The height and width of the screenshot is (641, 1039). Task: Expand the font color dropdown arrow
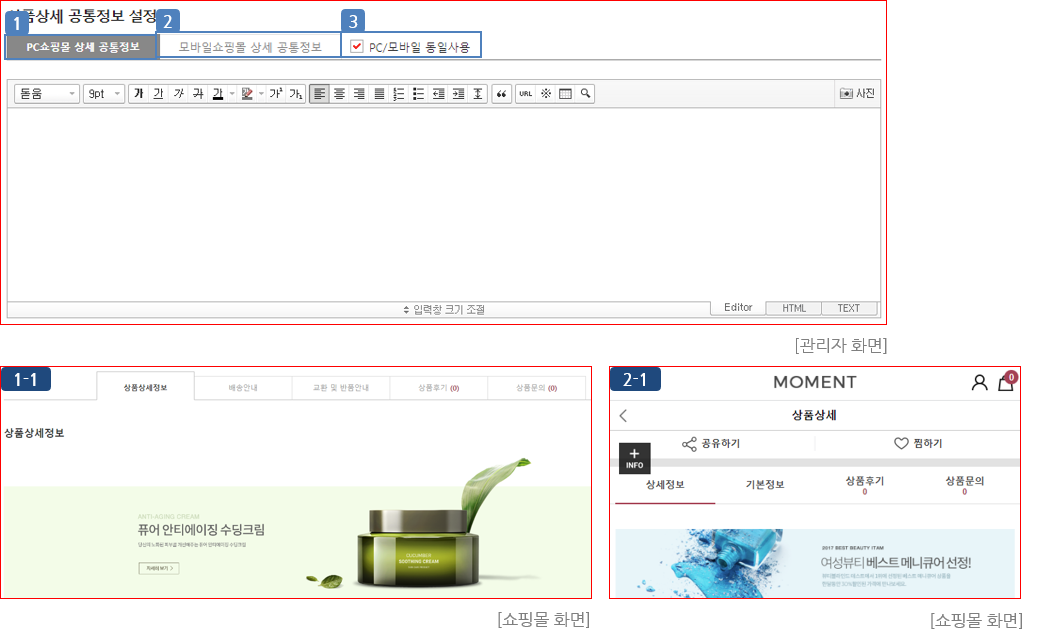(232, 94)
